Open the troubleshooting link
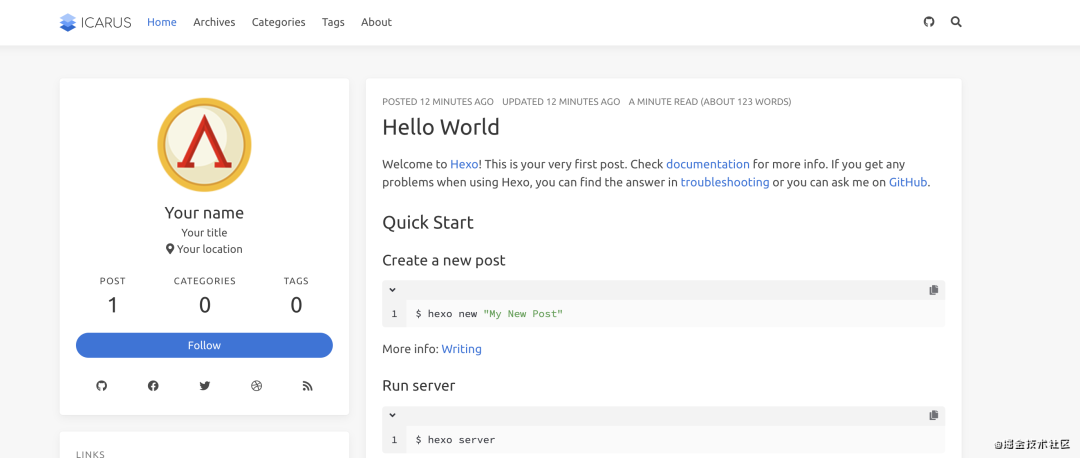Screen dimensions: 1080x458 pyautogui.click(x=725, y=183)
